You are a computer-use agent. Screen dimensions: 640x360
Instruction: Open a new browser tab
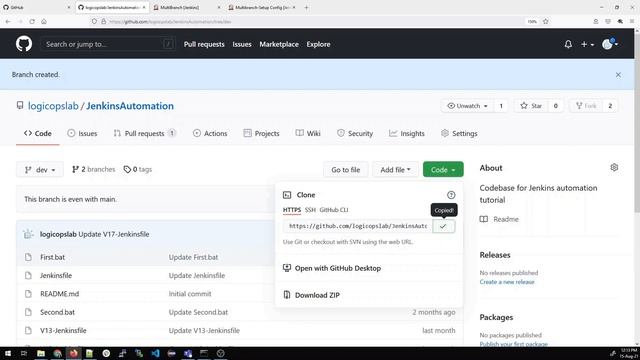pyautogui.click(x=306, y=7)
